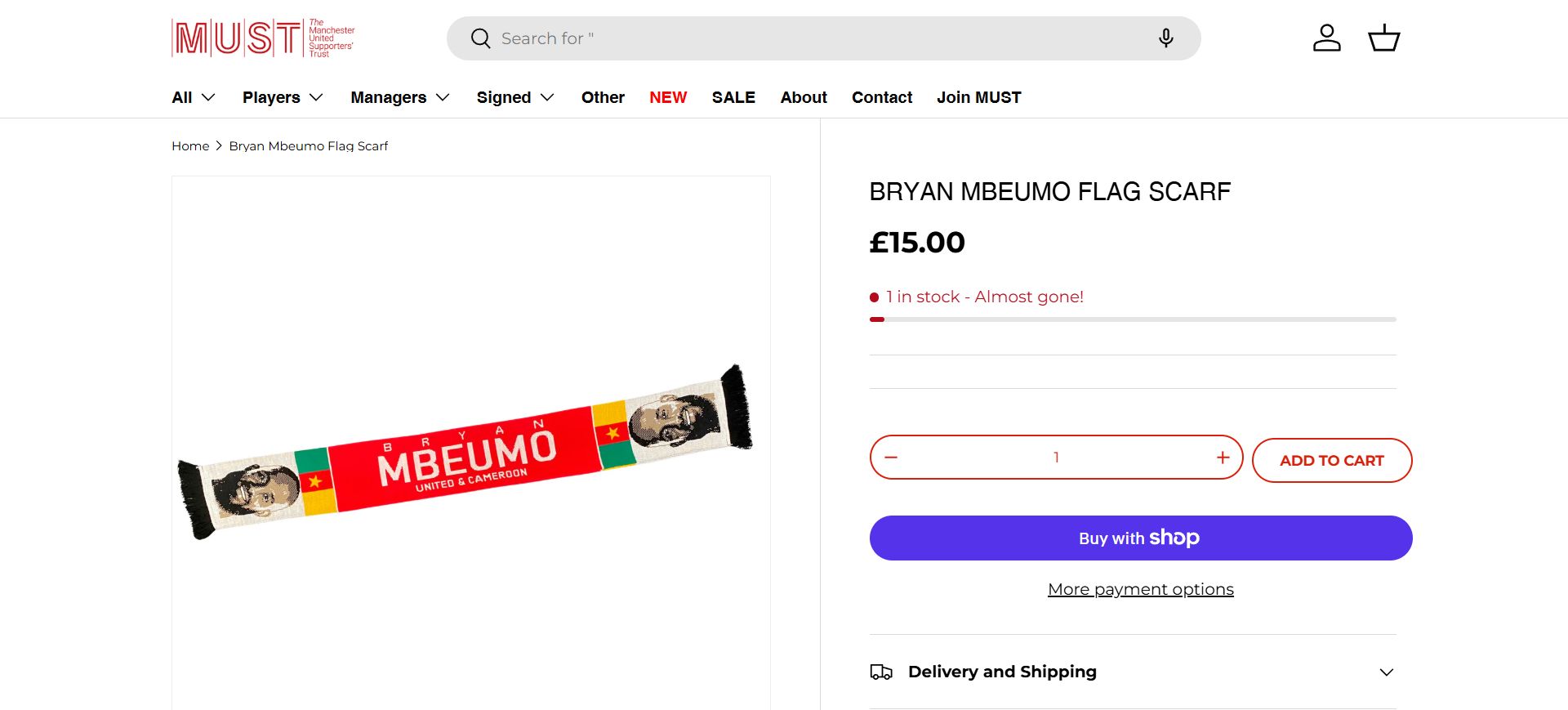The width and height of the screenshot is (1568, 710).
Task: Increase quantity with the plus button
Action: coord(1223,458)
